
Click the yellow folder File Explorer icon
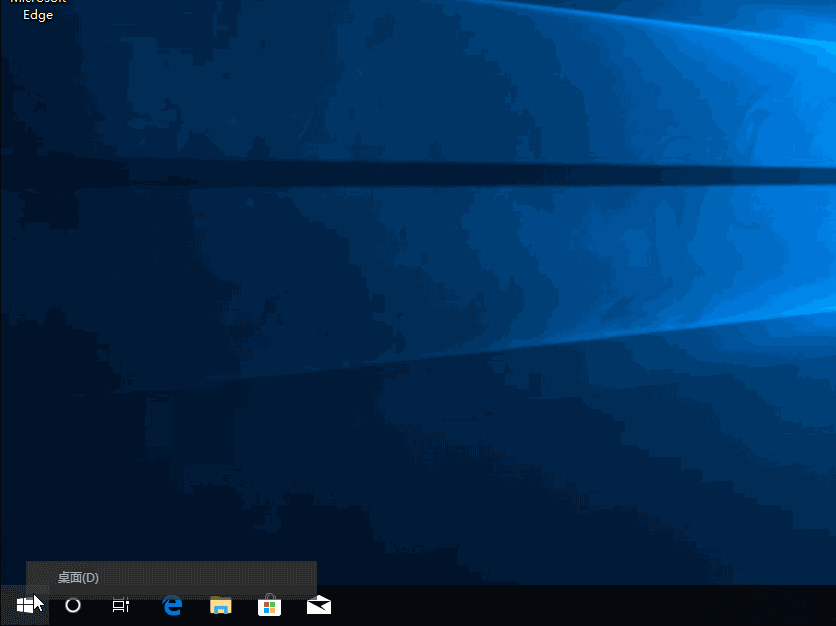click(x=219, y=604)
